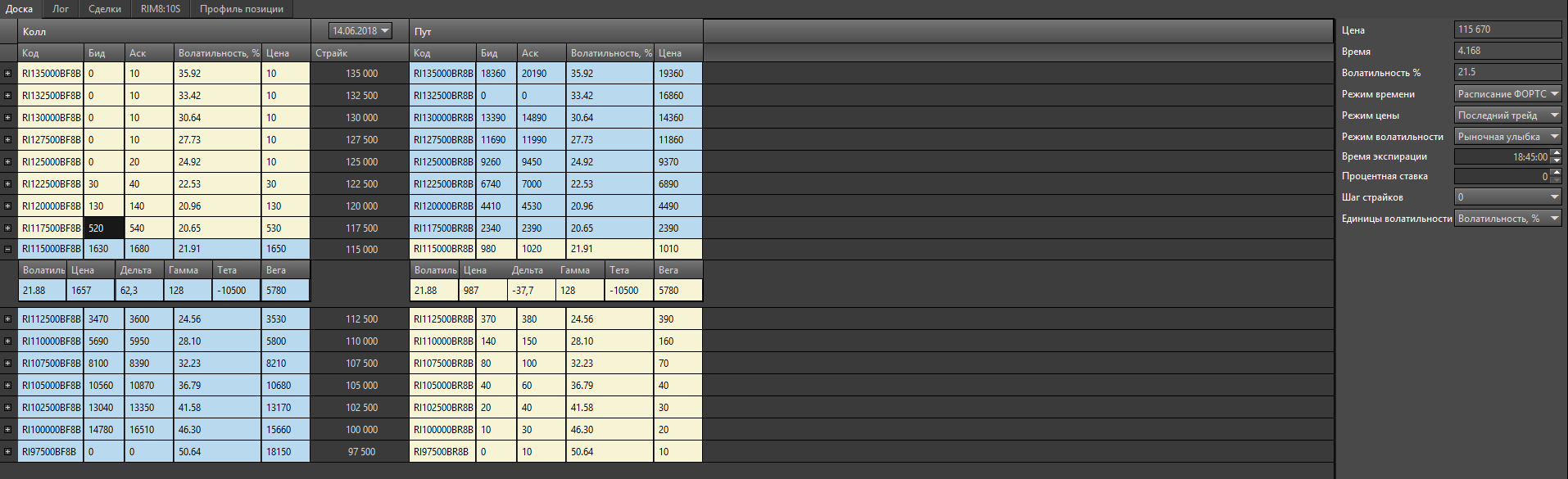Expand the RI112500BF8B option row
1568x479 pixels.
point(7,319)
